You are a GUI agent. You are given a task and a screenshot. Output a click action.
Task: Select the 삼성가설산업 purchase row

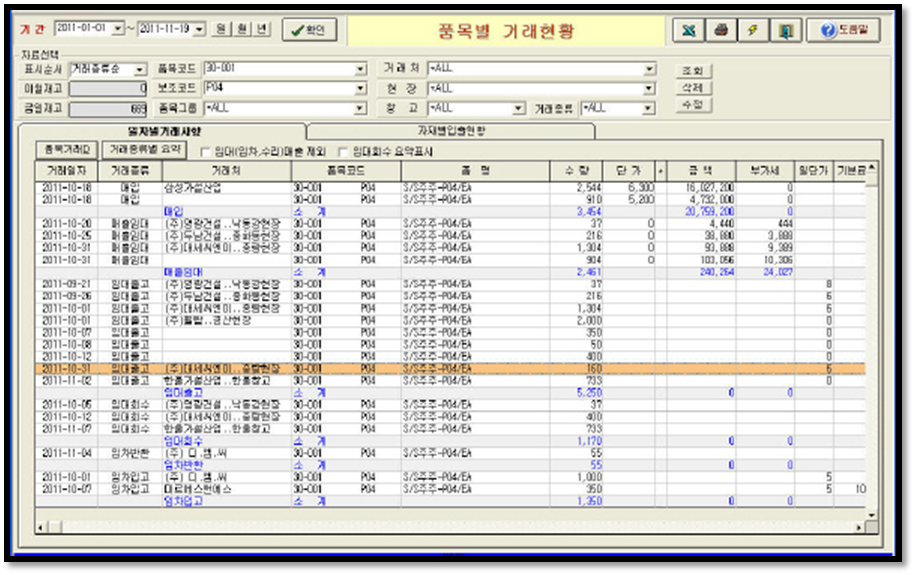450,188
